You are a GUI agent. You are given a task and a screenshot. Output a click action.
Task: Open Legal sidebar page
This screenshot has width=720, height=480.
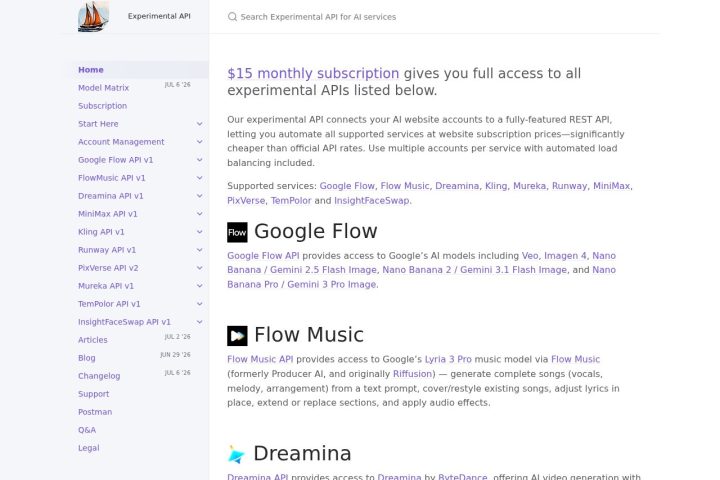(89, 448)
